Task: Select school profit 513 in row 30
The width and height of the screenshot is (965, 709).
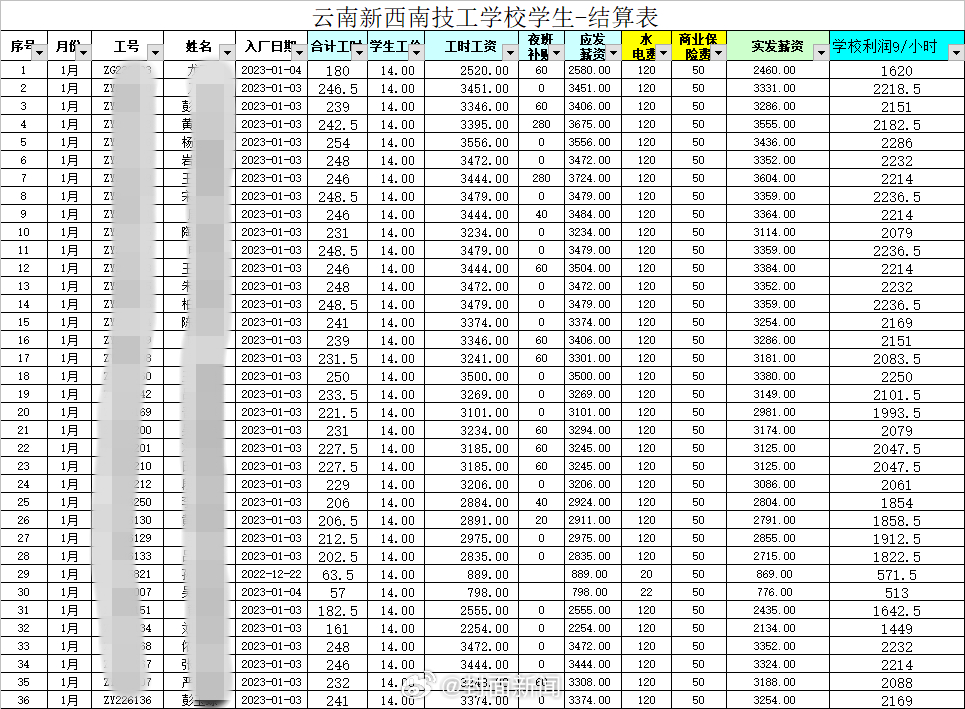Action: tap(897, 593)
